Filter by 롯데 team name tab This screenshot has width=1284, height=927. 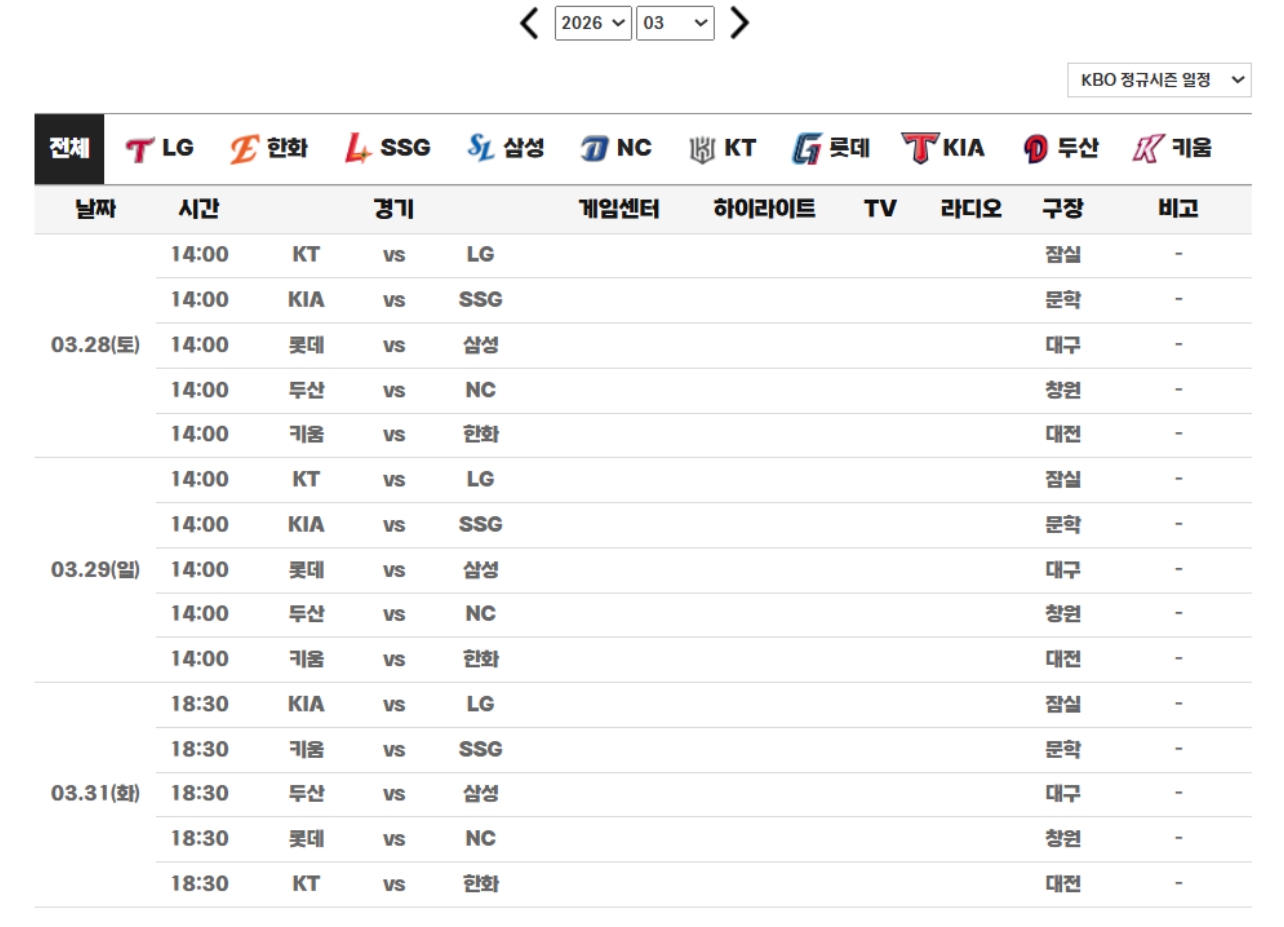pos(849,149)
